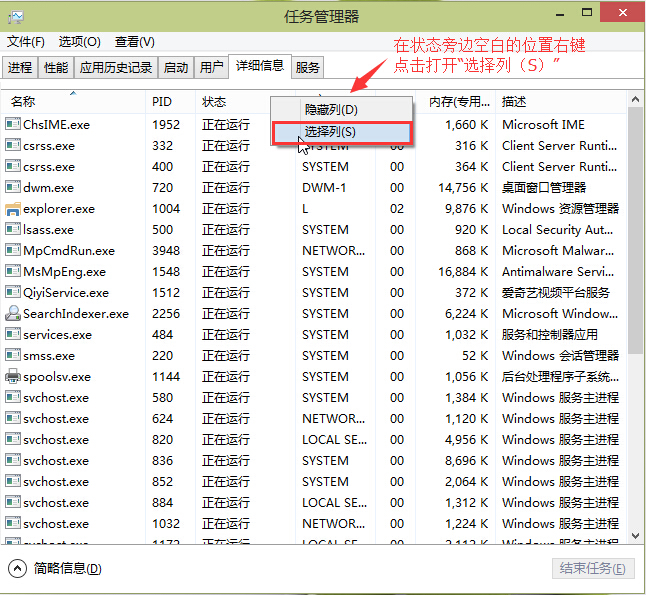Click the SearchIndexer.exe process icon

13,314
